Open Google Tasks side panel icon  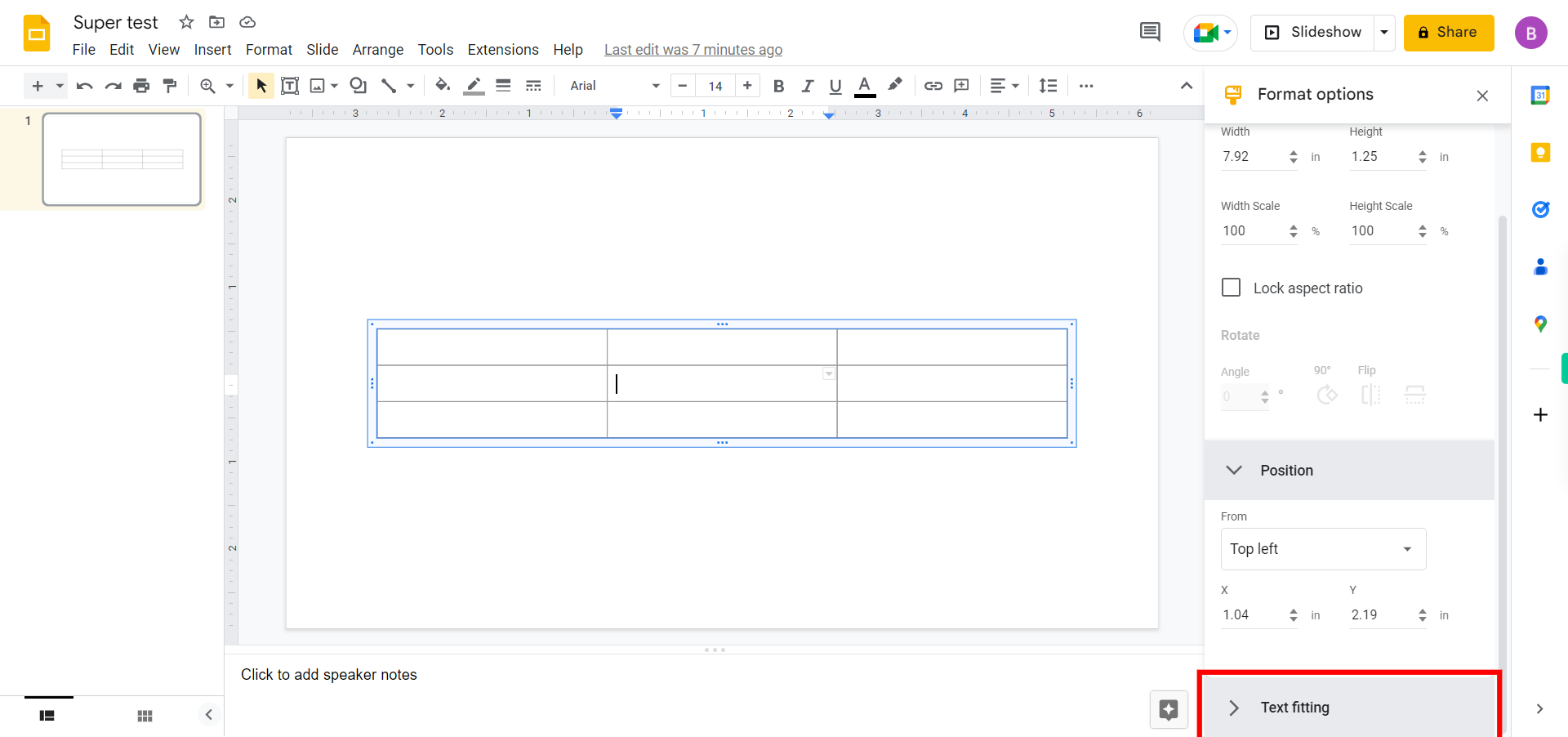[x=1540, y=209]
